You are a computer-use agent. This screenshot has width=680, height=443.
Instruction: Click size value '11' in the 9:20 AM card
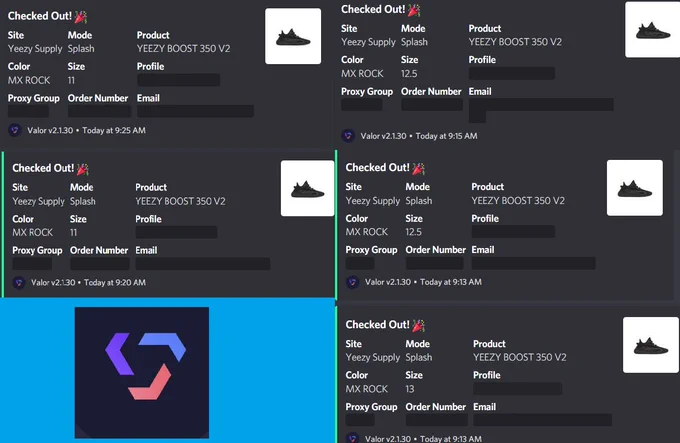pos(74,233)
